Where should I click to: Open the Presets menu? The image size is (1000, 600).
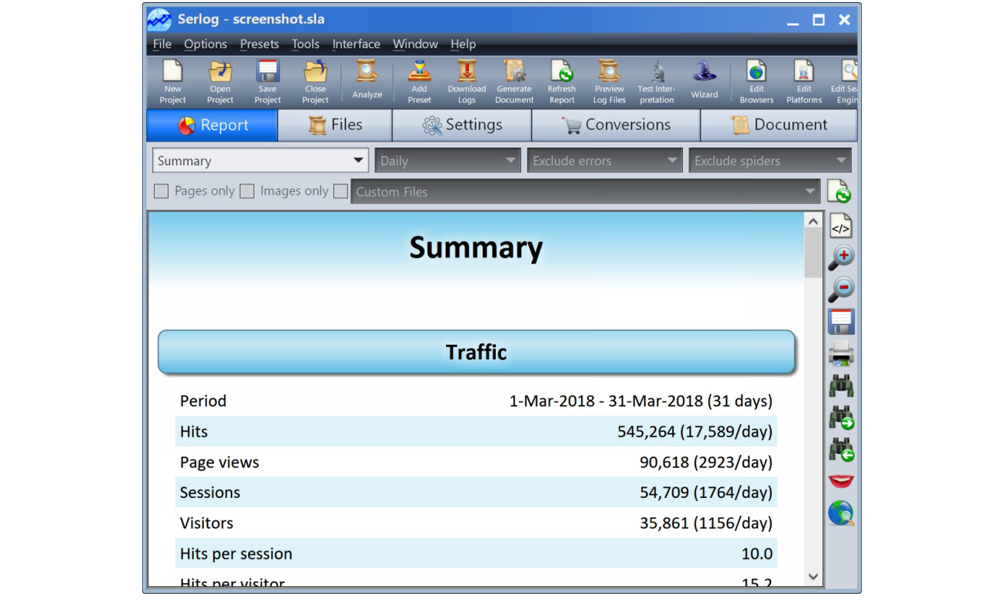click(259, 44)
